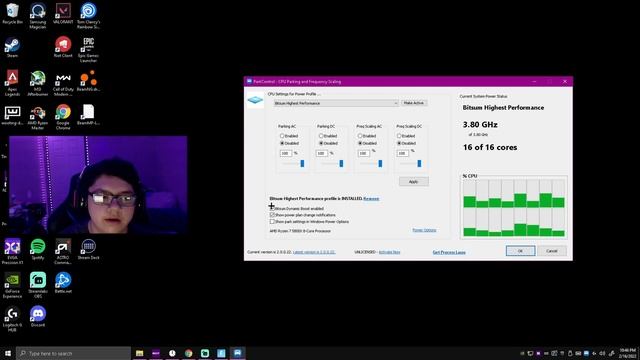Open the taskbar clock and date
This screenshot has height=360, width=640.
628,353
